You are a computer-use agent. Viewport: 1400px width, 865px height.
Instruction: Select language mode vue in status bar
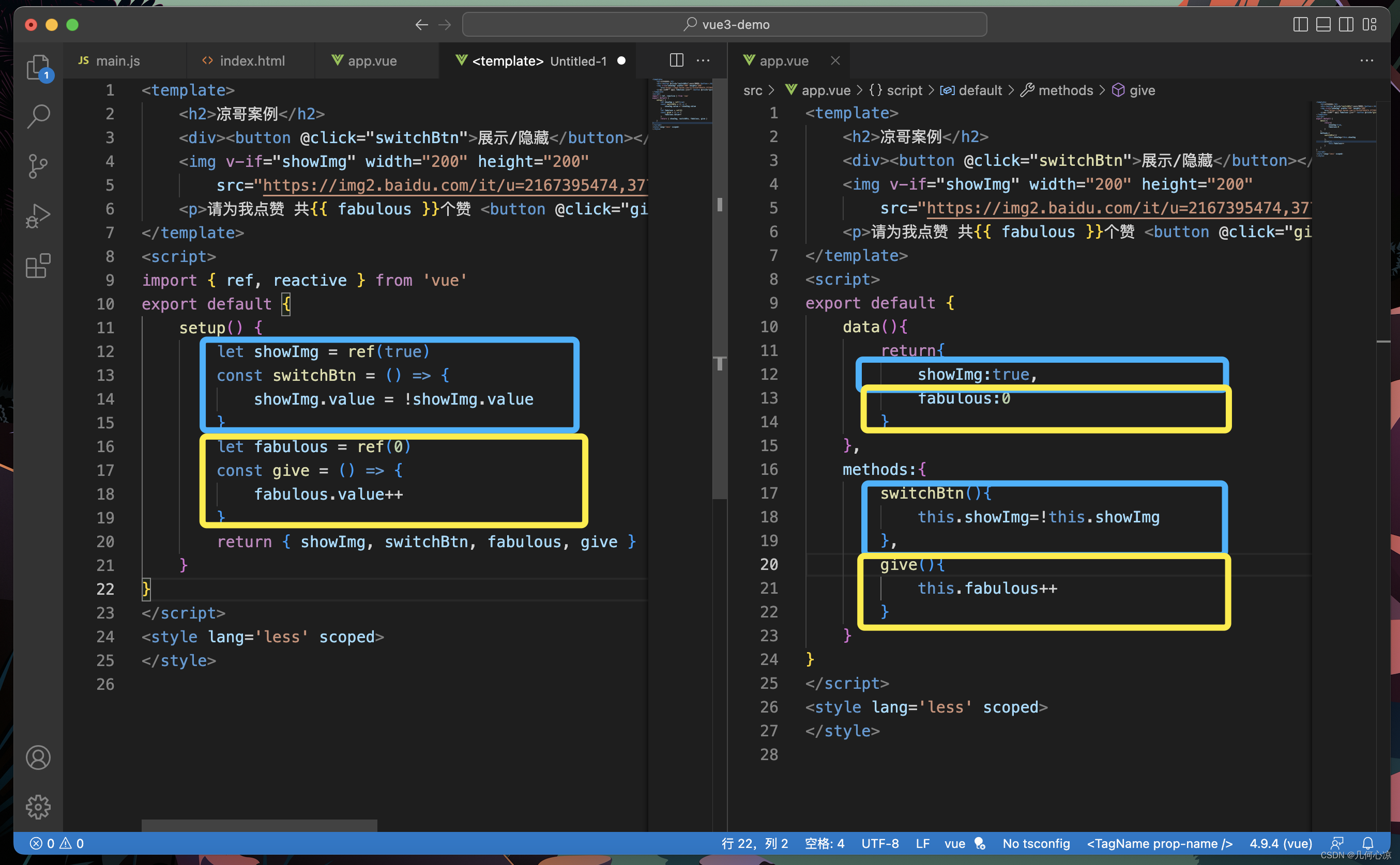point(954,843)
